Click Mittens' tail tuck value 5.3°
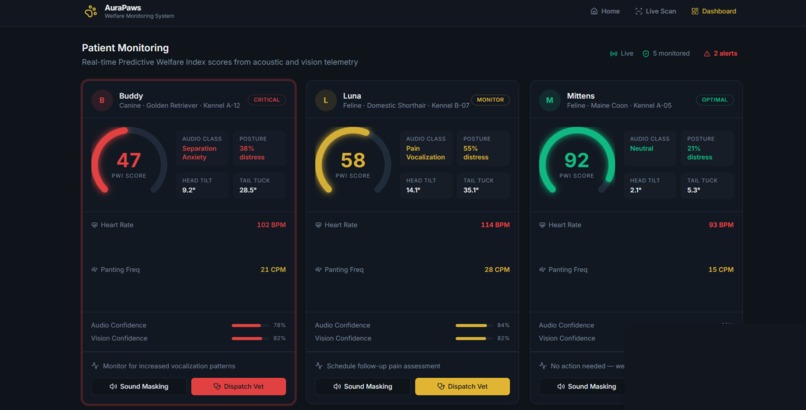 (x=693, y=190)
